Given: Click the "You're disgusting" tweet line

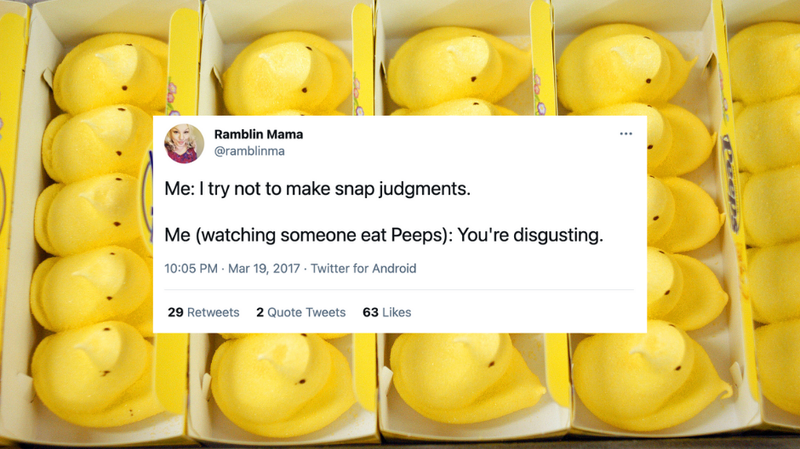Looking at the screenshot, I should pyautogui.click(x=384, y=235).
